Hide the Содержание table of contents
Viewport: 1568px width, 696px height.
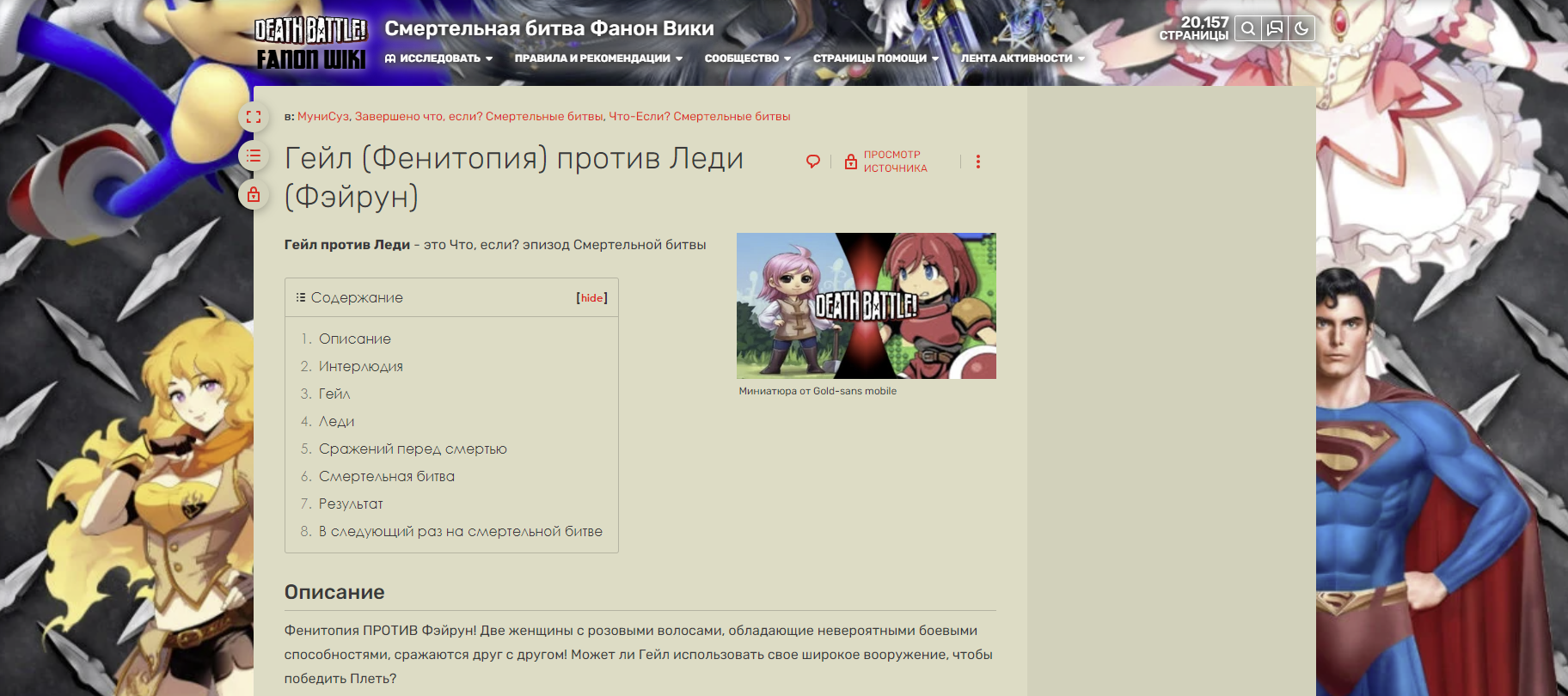591,298
